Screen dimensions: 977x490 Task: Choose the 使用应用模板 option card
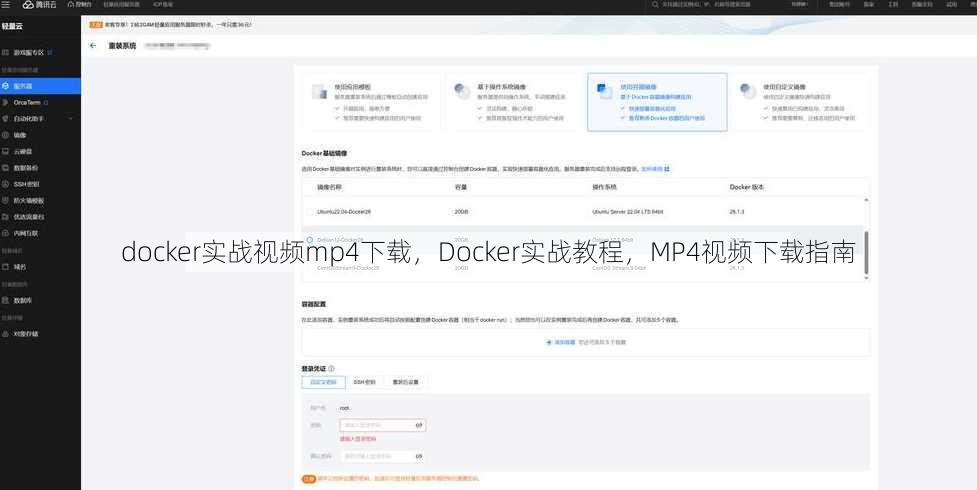[371, 102]
